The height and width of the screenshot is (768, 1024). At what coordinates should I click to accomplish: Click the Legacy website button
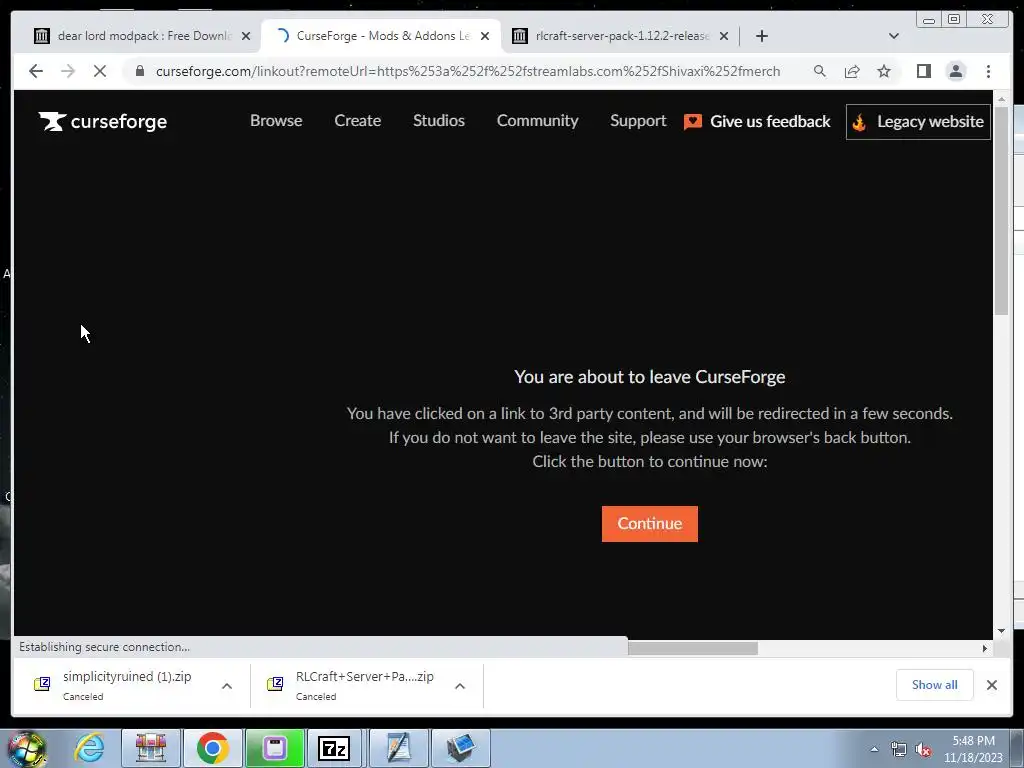click(918, 121)
